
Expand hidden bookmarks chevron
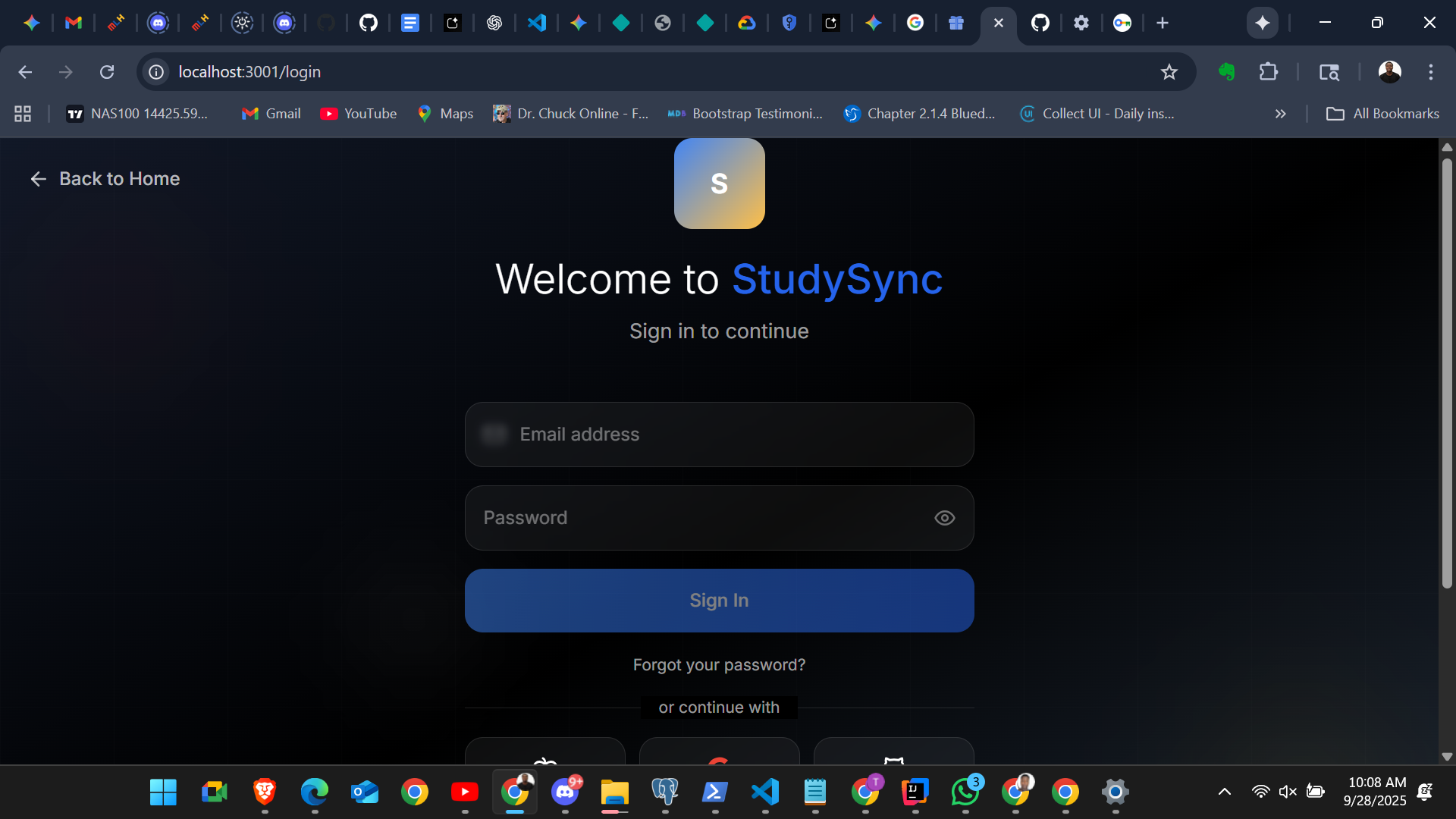pyautogui.click(x=1280, y=114)
